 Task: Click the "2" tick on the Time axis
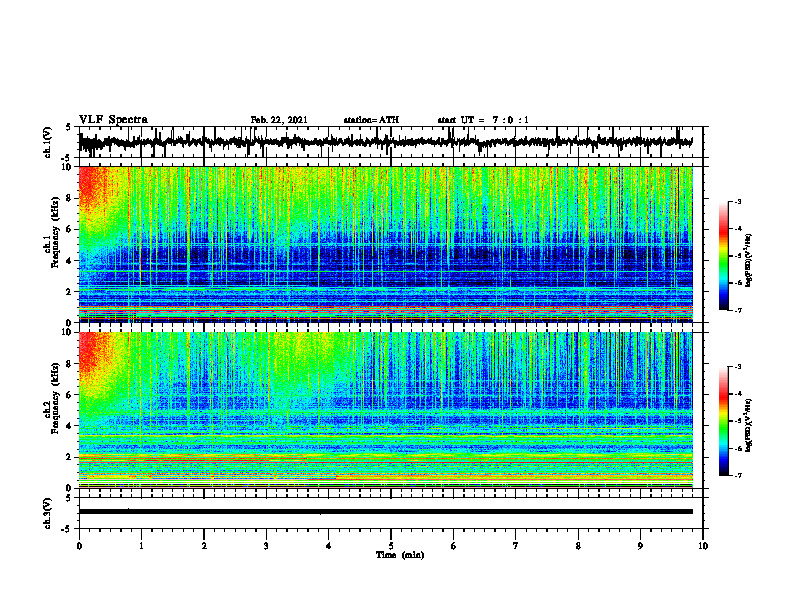[204, 546]
